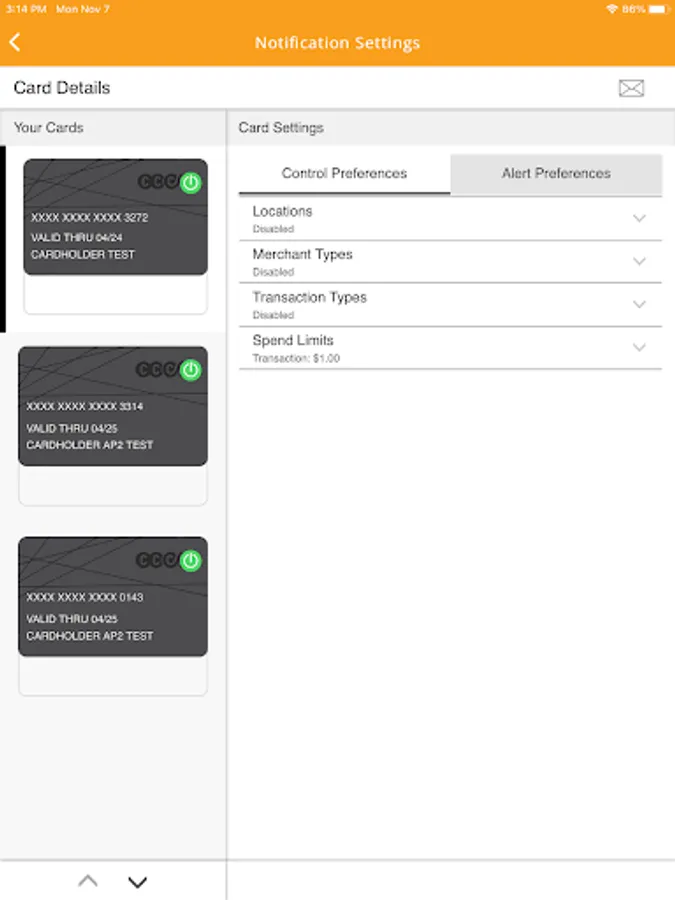Image resolution: width=675 pixels, height=900 pixels.
Task: Toggle power button on card ending 0143
Action: (x=191, y=560)
